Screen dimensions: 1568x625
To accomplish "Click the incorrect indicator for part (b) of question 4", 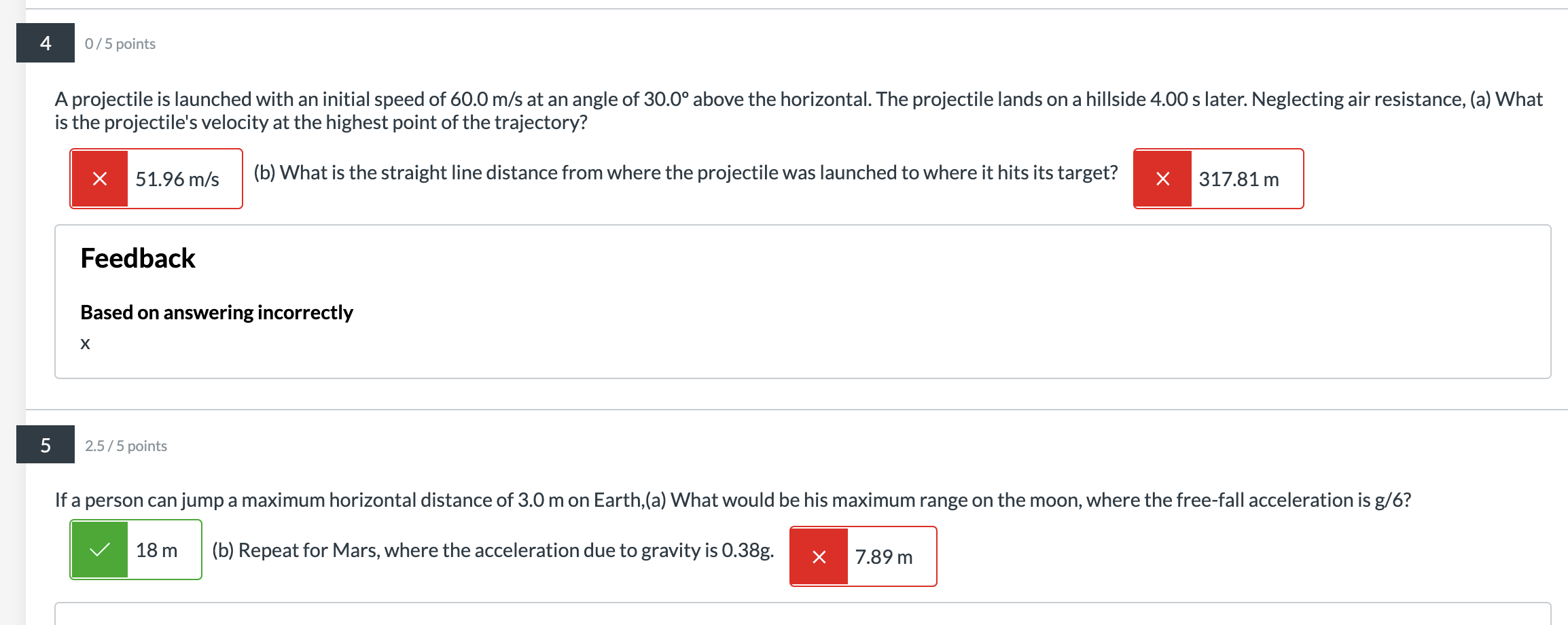I will coord(1163,179).
